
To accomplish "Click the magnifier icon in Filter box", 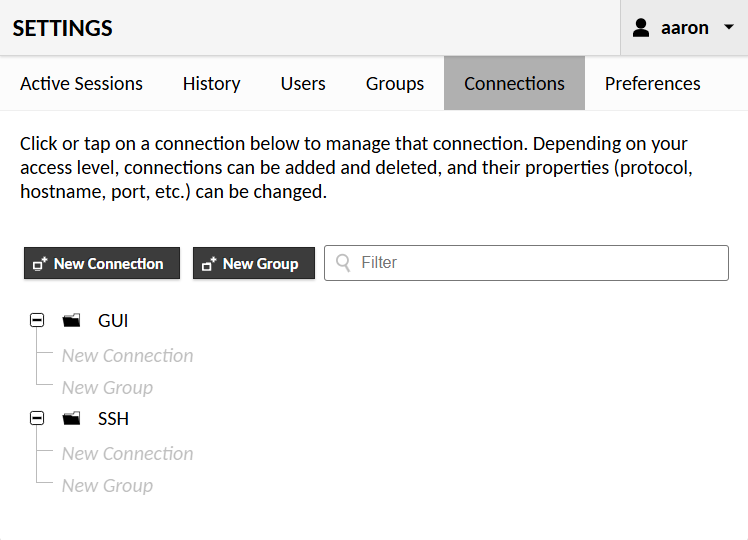I will [344, 263].
